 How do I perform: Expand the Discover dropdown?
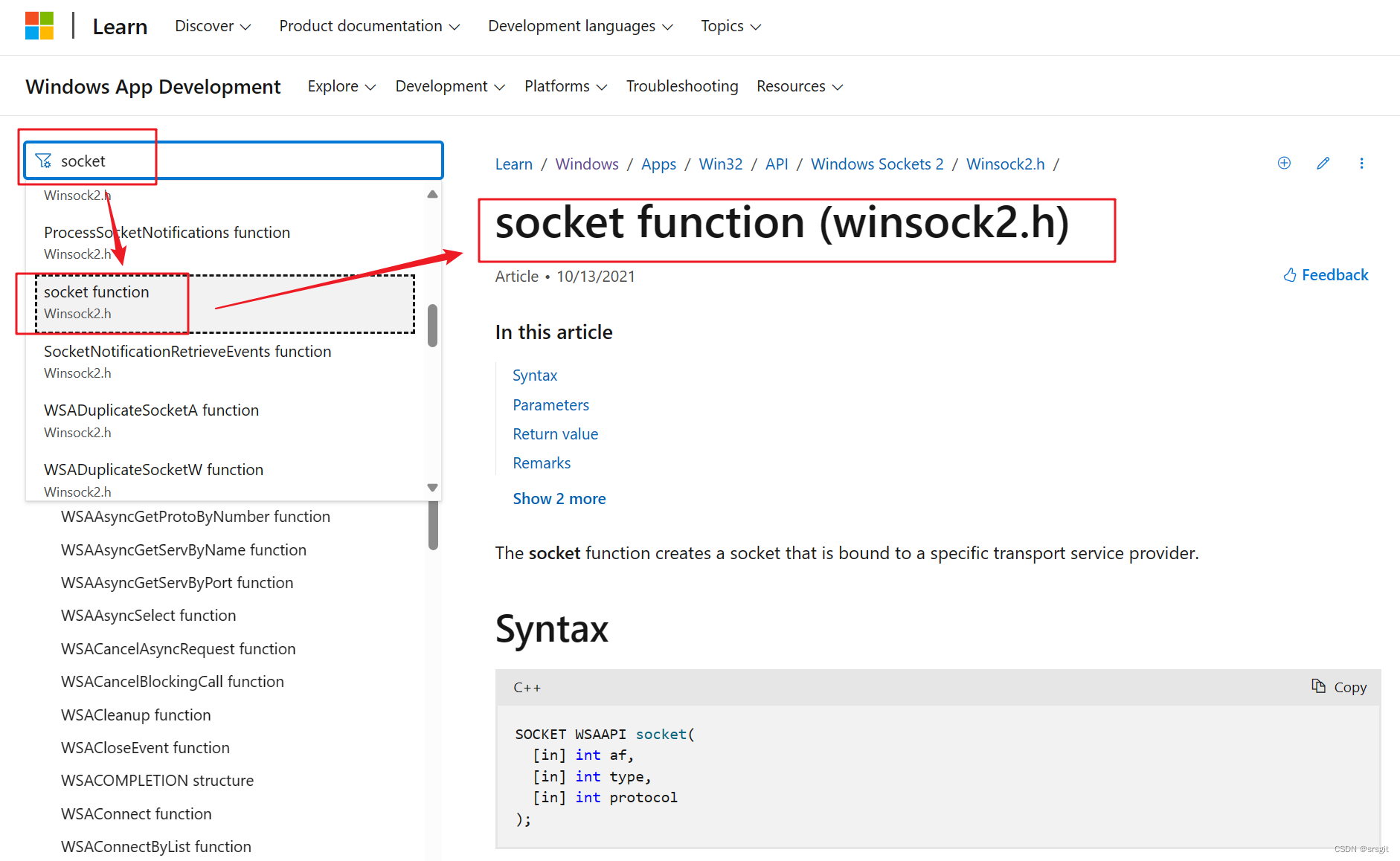click(212, 25)
